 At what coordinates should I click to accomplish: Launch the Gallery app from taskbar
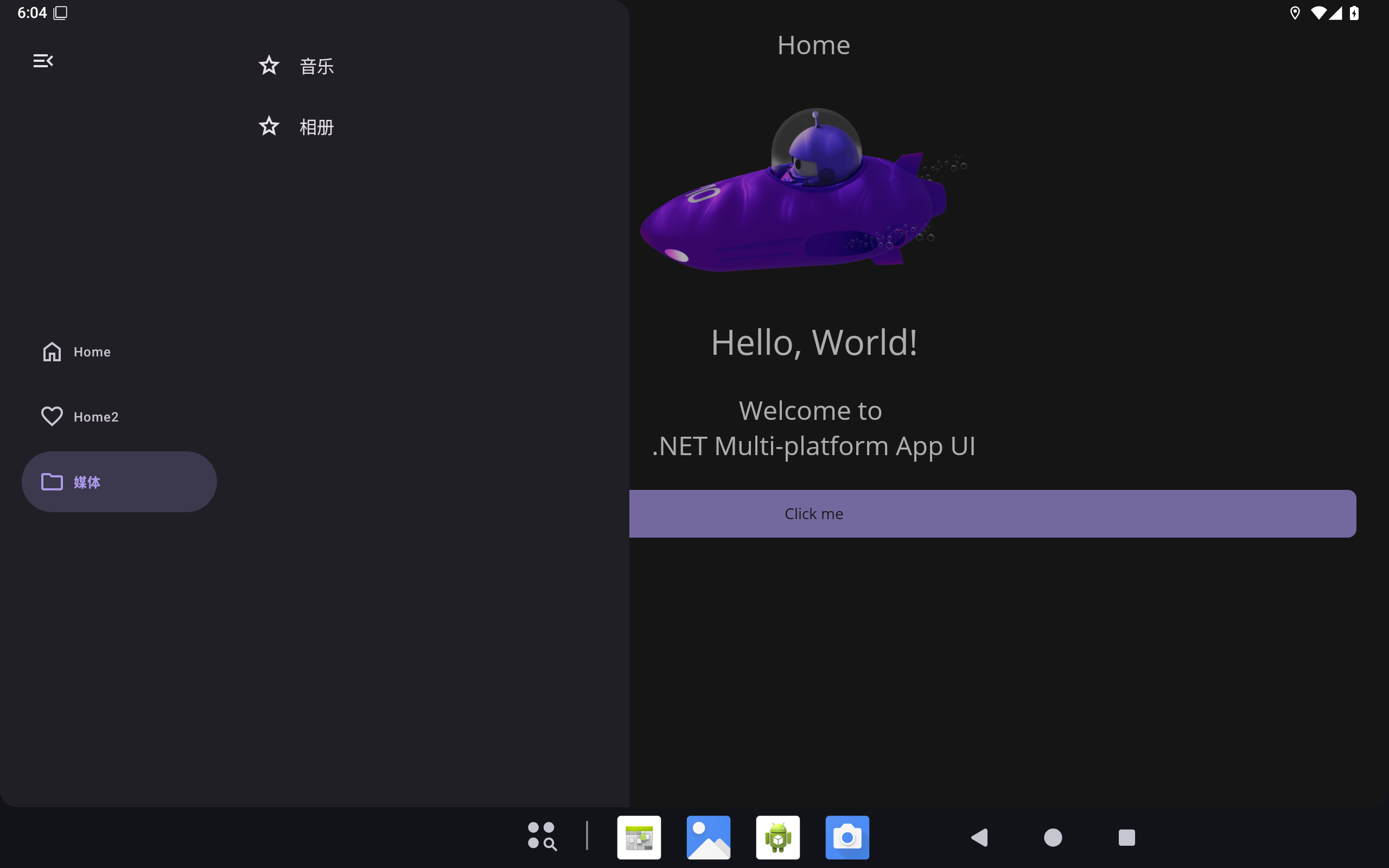point(708,837)
